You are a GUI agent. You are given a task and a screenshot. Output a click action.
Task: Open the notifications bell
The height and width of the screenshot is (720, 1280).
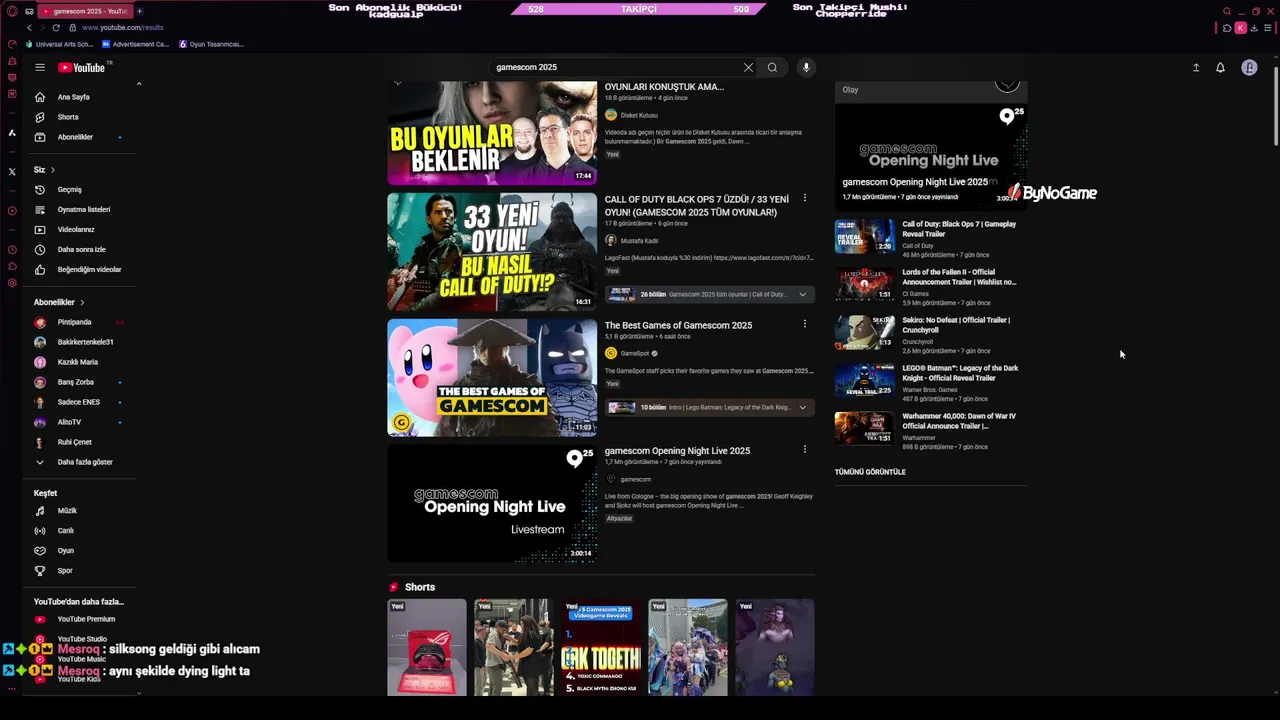point(1220,67)
